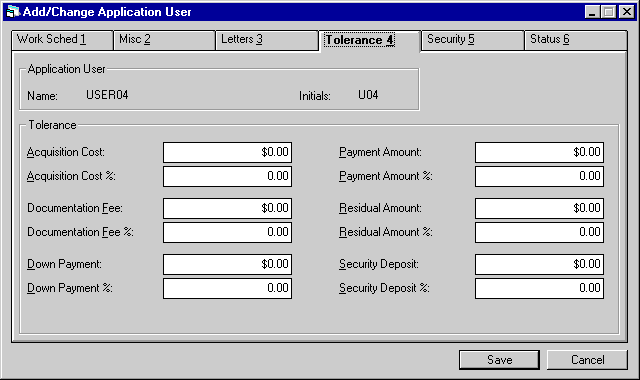Cancel the Add/Change Application User dialog
Screen dimensions: 640x380
587,360
